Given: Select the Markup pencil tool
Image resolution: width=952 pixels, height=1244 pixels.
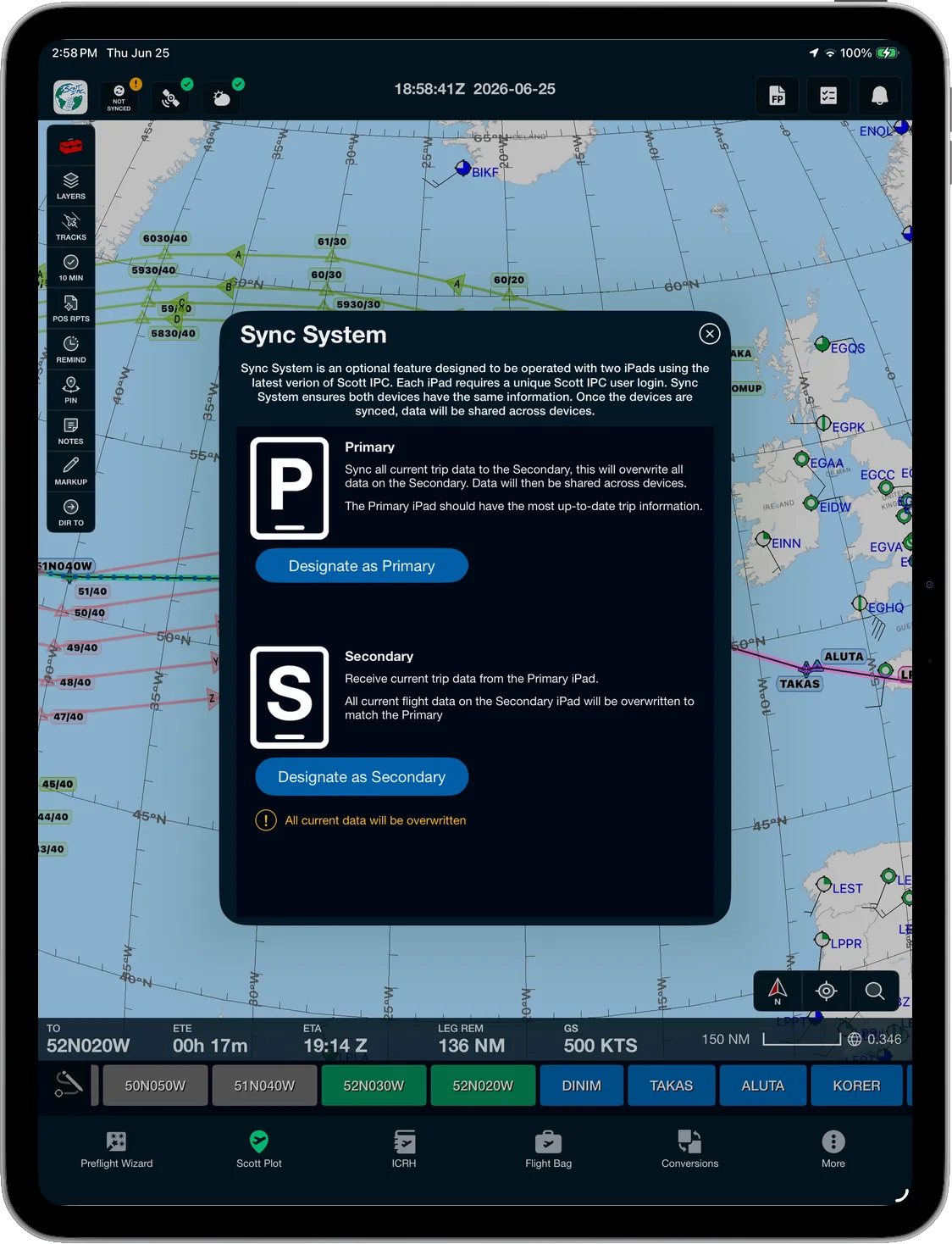Looking at the screenshot, I should (71, 470).
